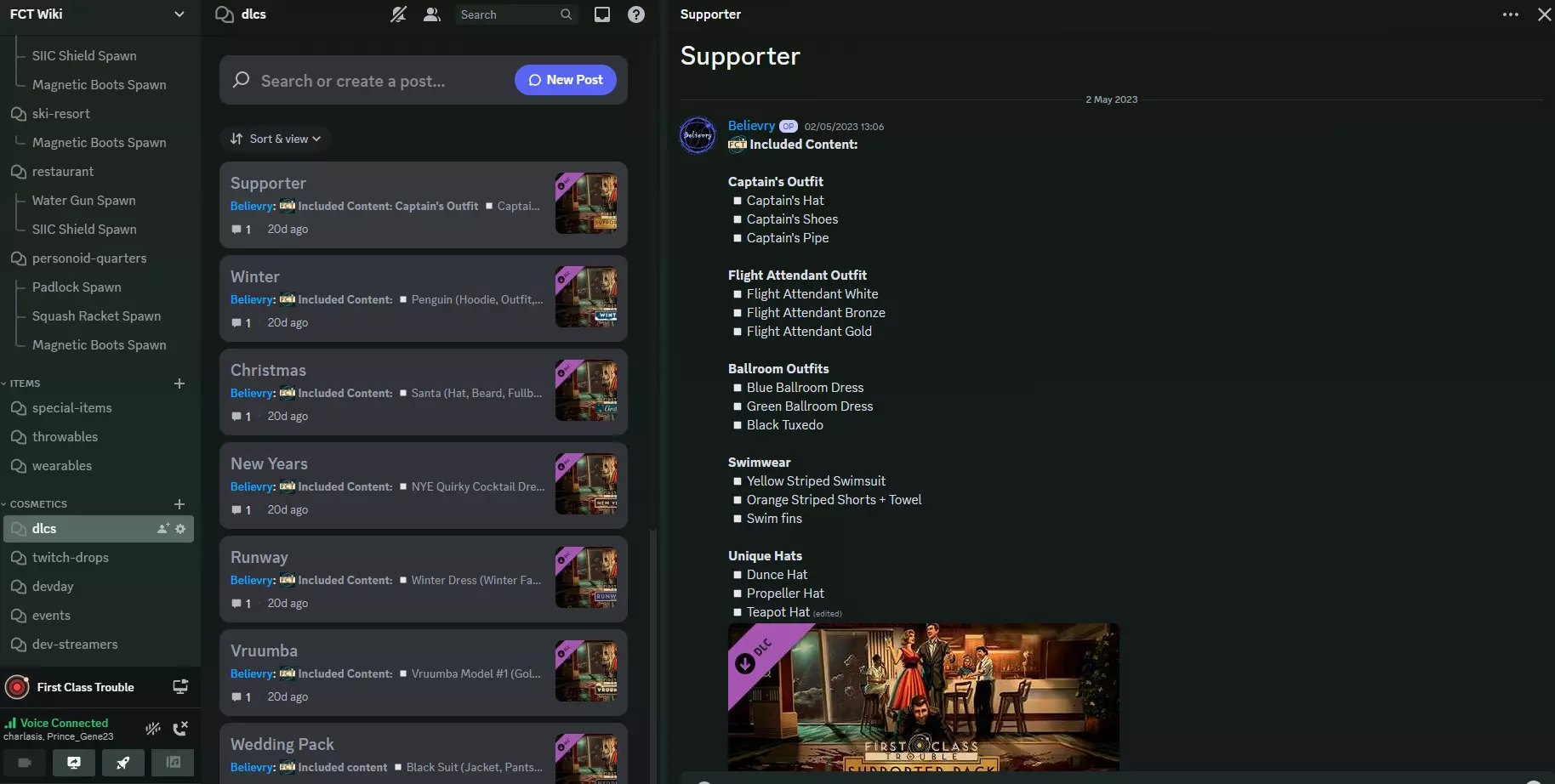Click screen icon beside First Class Trouble
The image size is (1555, 784).
[180, 687]
